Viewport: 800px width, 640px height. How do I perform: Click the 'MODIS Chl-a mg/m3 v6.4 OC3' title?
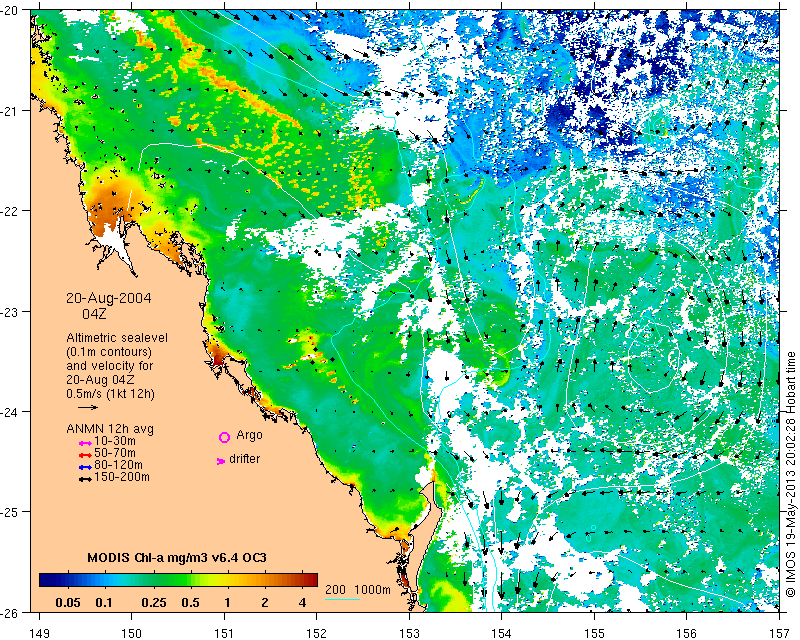(177, 557)
